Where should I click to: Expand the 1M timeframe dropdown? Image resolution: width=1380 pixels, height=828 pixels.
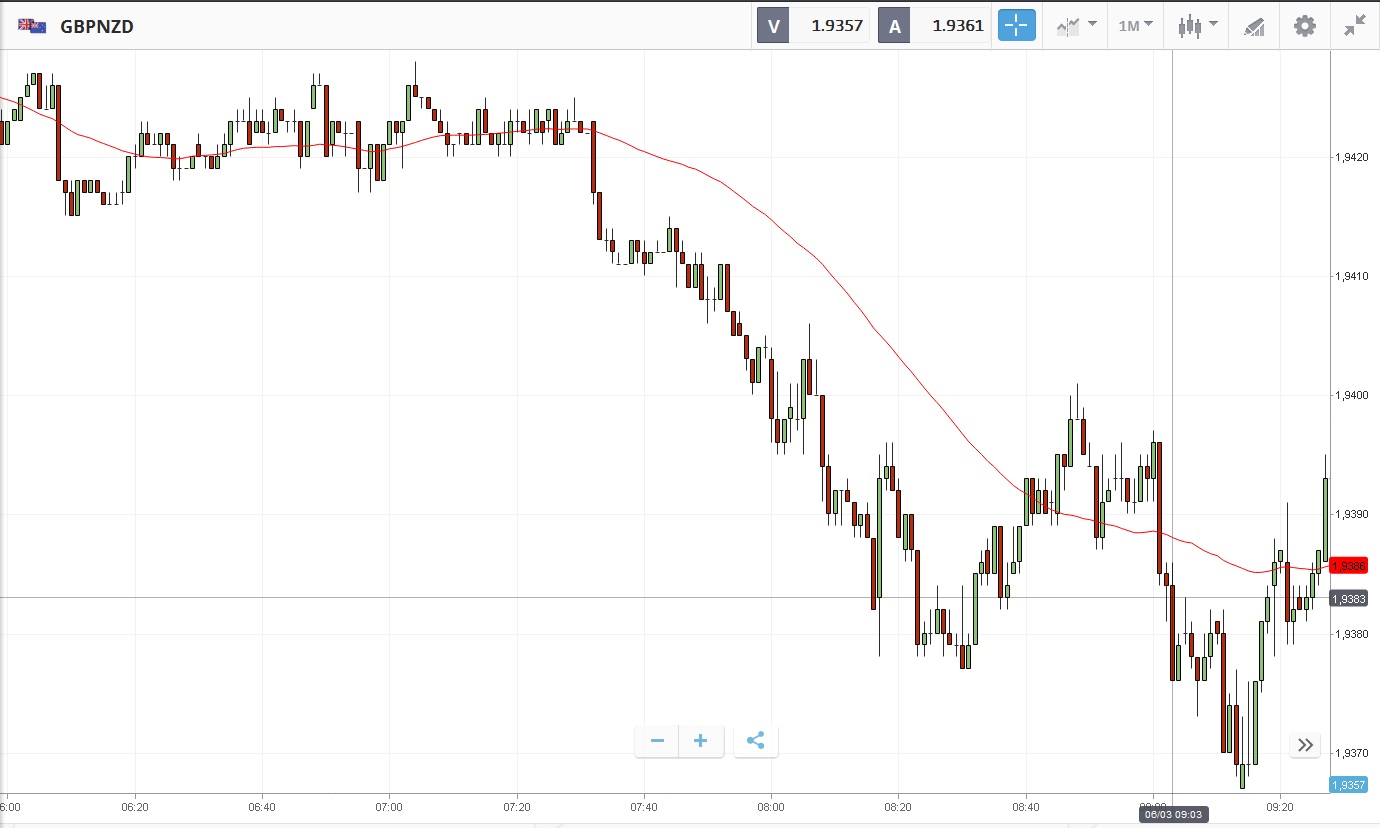click(1135, 26)
